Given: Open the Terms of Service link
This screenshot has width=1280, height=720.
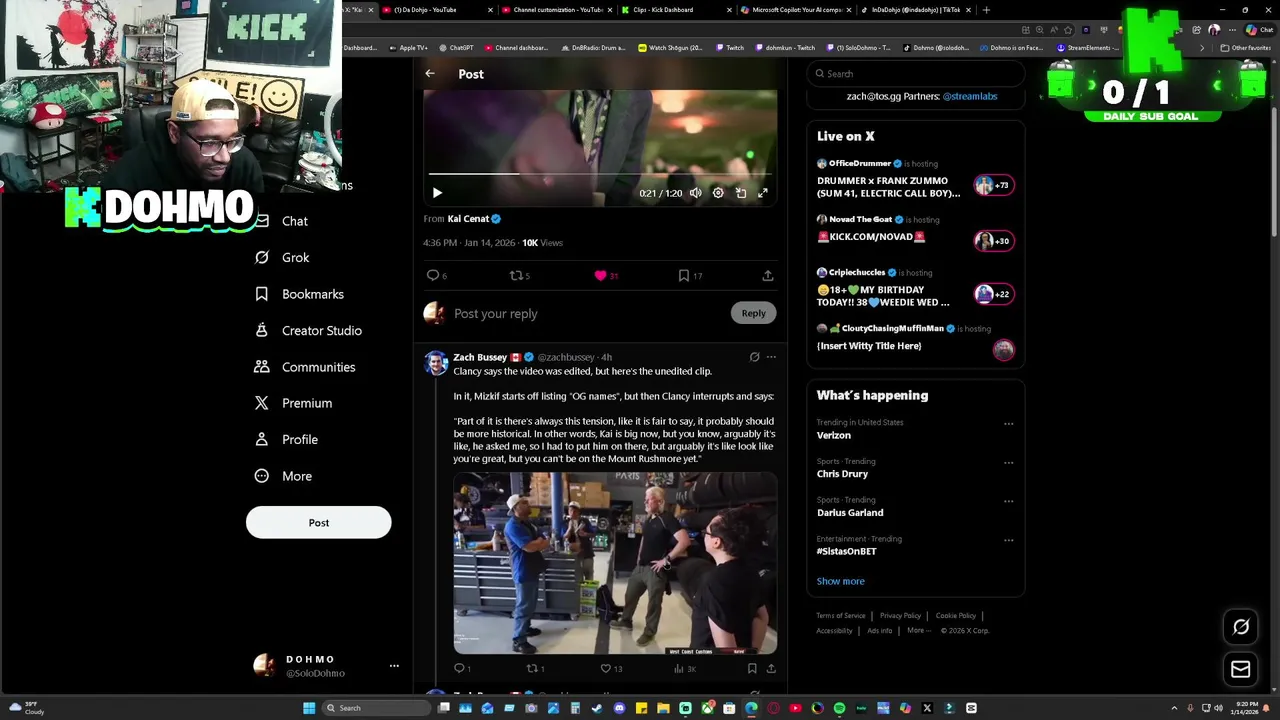Looking at the screenshot, I should coord(840,616).
